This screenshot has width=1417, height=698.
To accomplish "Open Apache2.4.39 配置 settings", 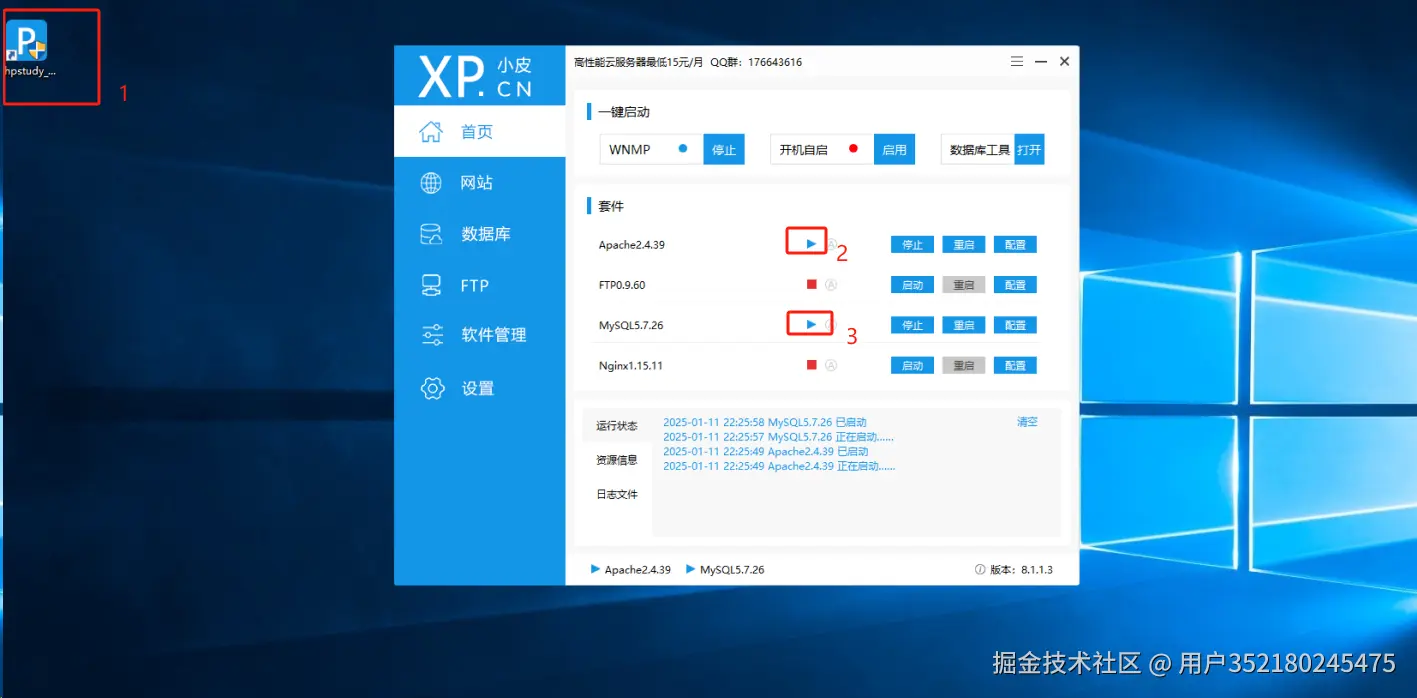I will pos(1015,244).
